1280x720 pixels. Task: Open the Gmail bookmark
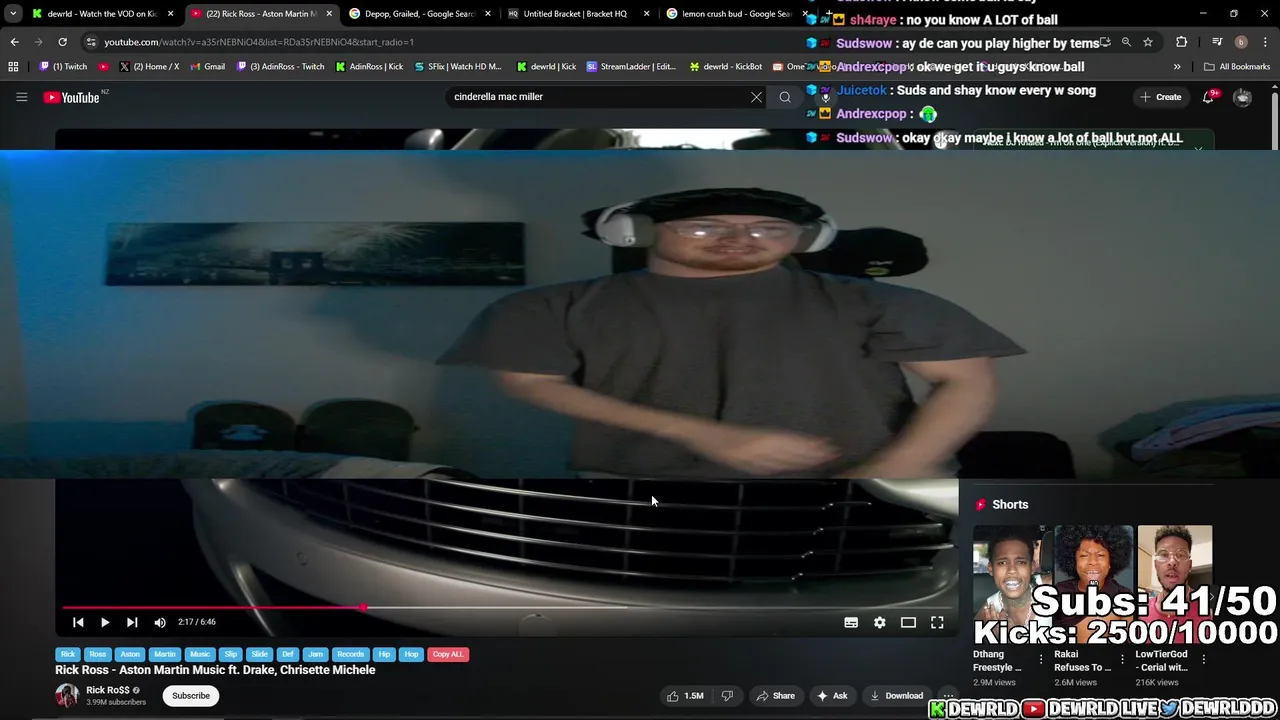click(207, 67)
